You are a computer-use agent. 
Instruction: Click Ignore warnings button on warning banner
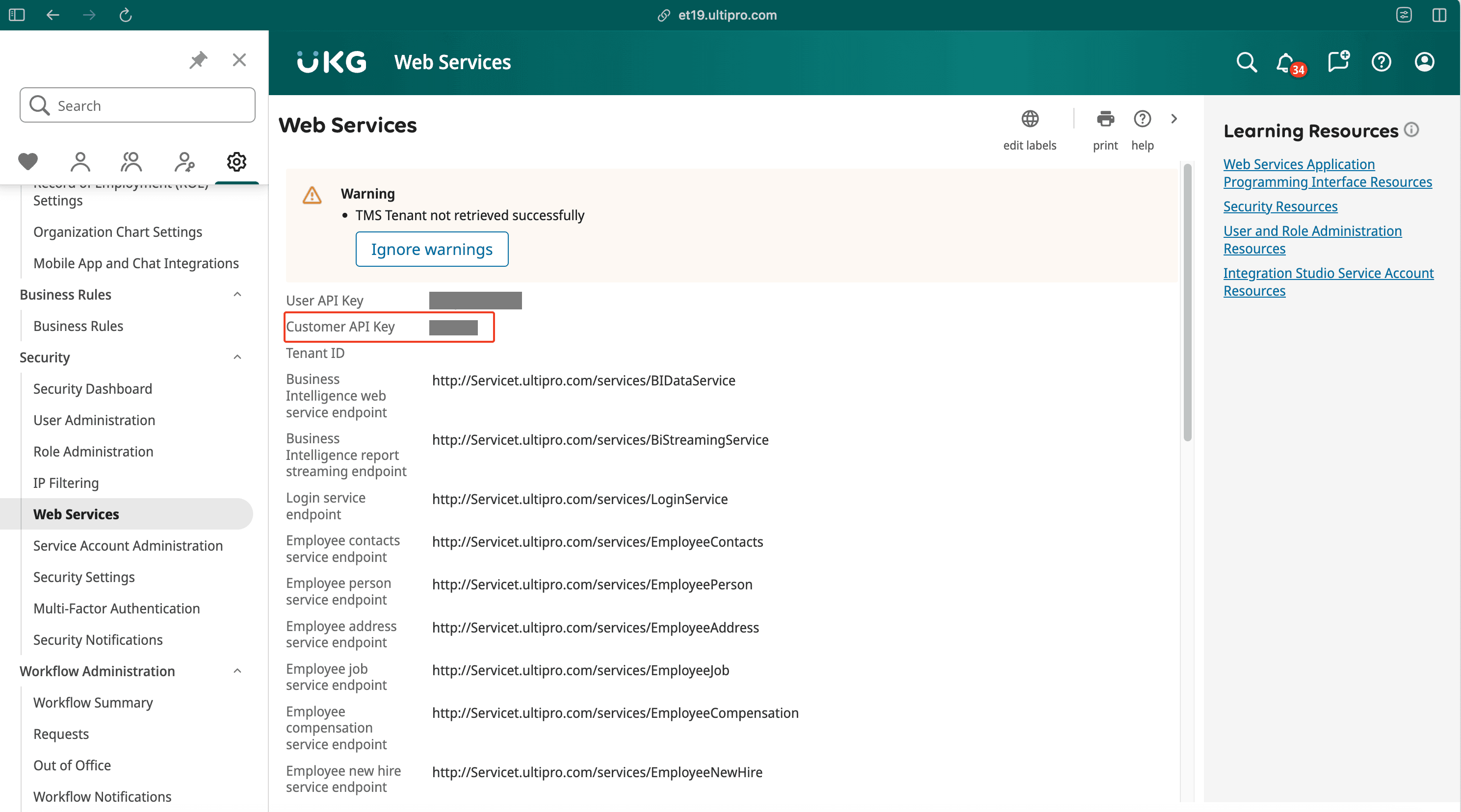click(431, 249)
